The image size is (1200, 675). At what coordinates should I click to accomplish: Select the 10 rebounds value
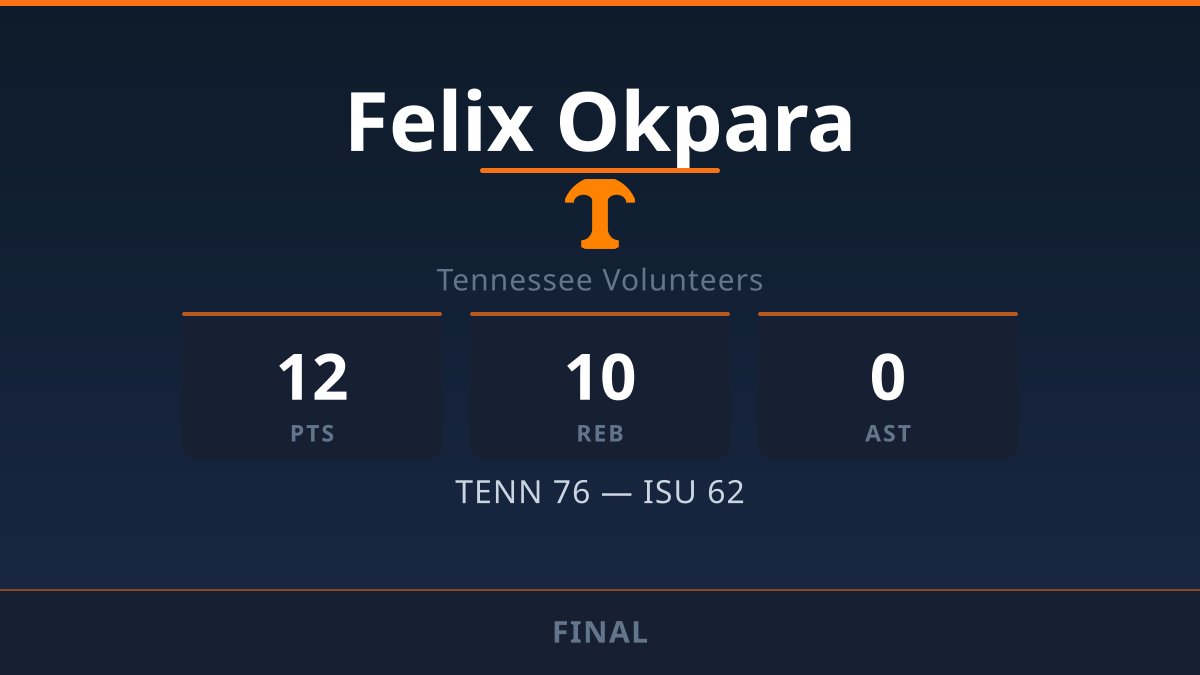click(600, 378)
